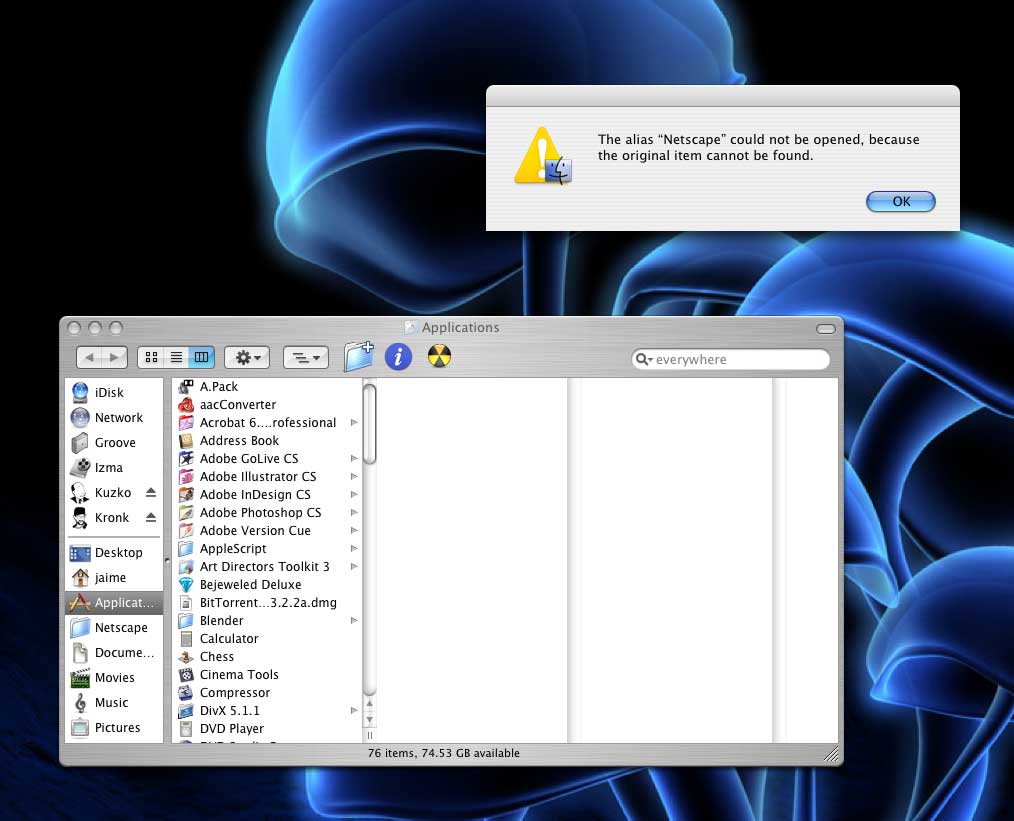Open search scope magnifier dropdown
The height and width of the screenshot is (821, 1014).
click(x=643, y=359)
